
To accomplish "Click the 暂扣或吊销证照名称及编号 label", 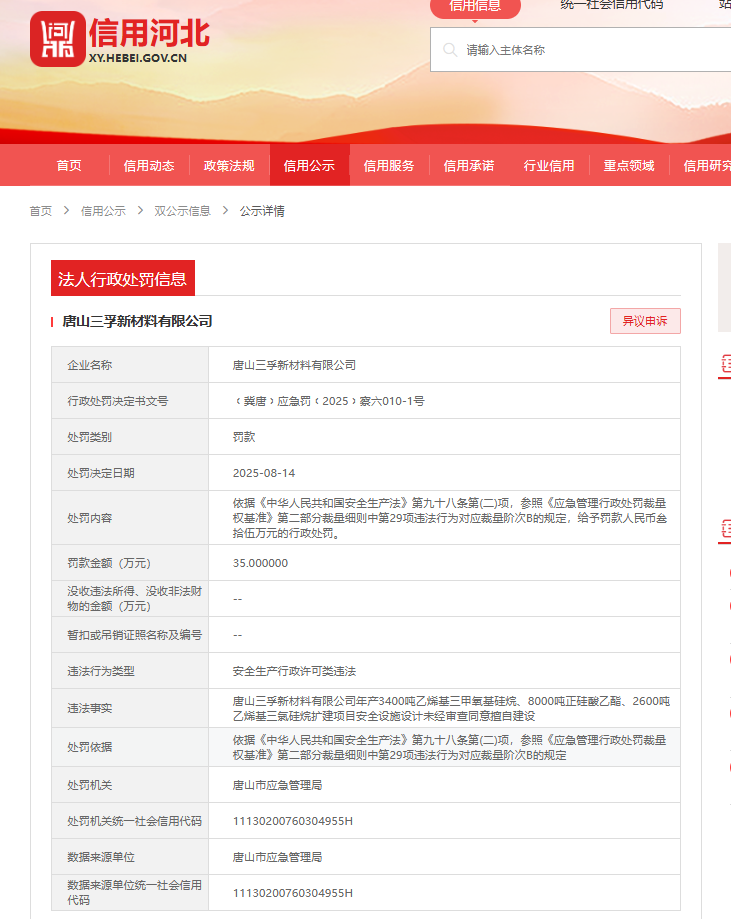I will pos(134,635).
